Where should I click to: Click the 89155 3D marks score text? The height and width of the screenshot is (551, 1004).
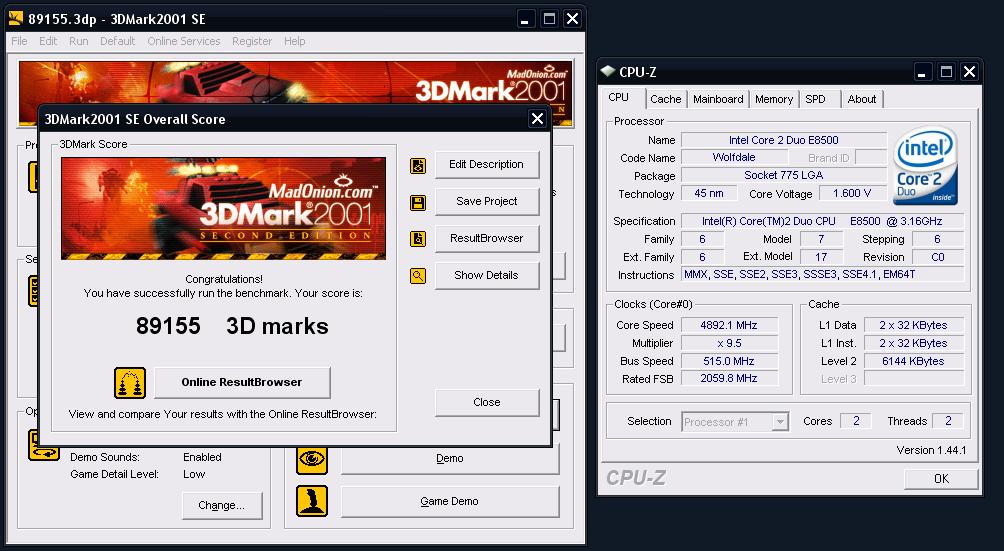[232, 326]
